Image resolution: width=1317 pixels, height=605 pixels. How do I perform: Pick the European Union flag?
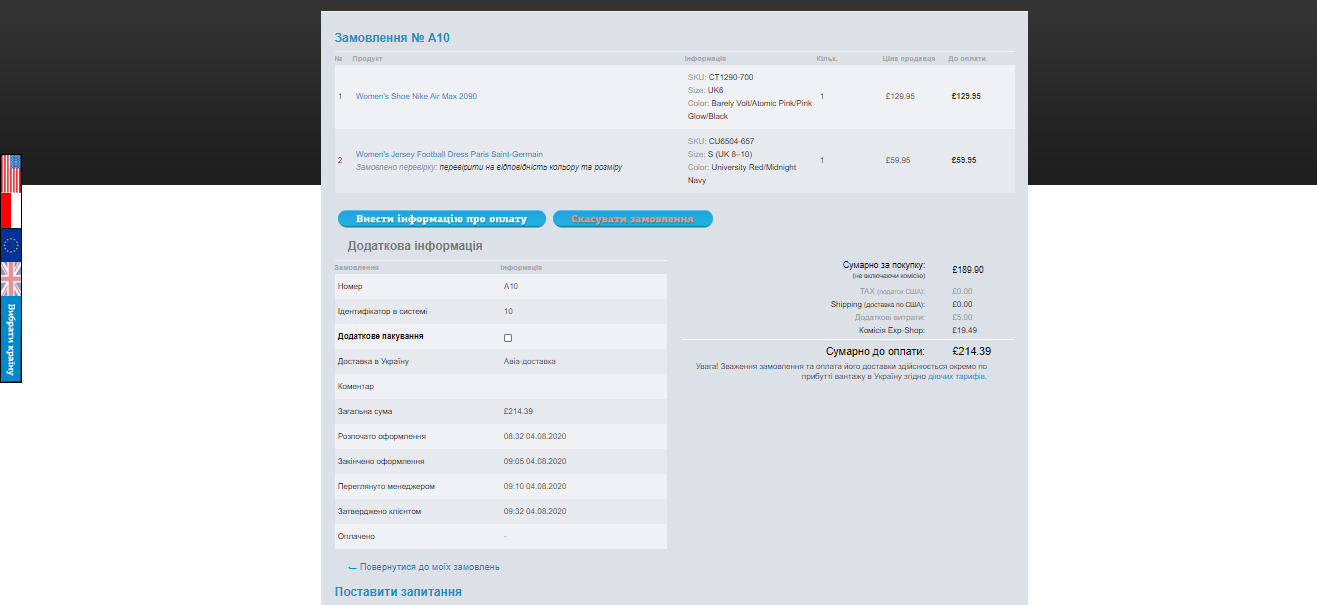click(11, 245)
